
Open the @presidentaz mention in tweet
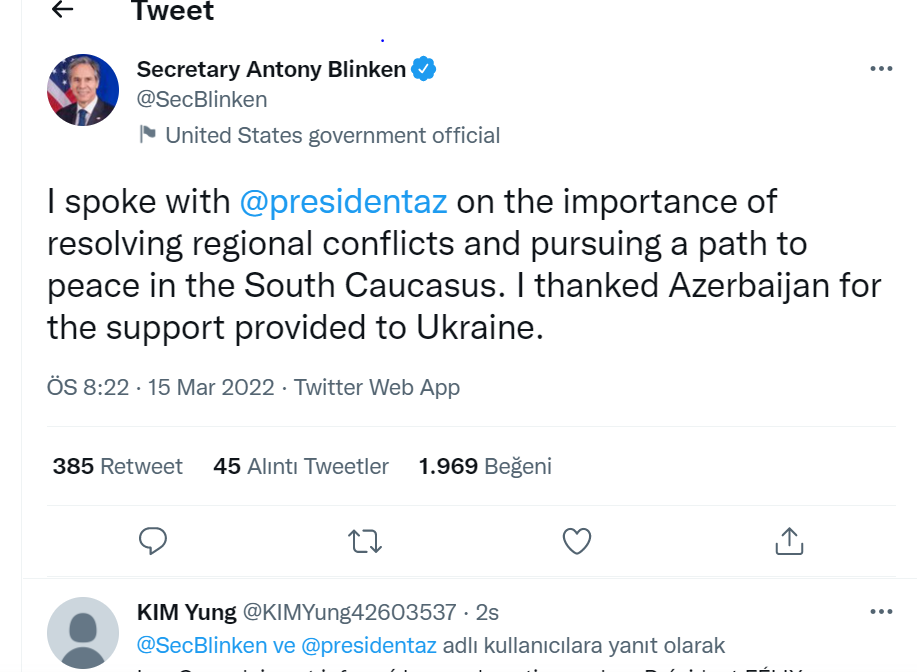(343, 201)
